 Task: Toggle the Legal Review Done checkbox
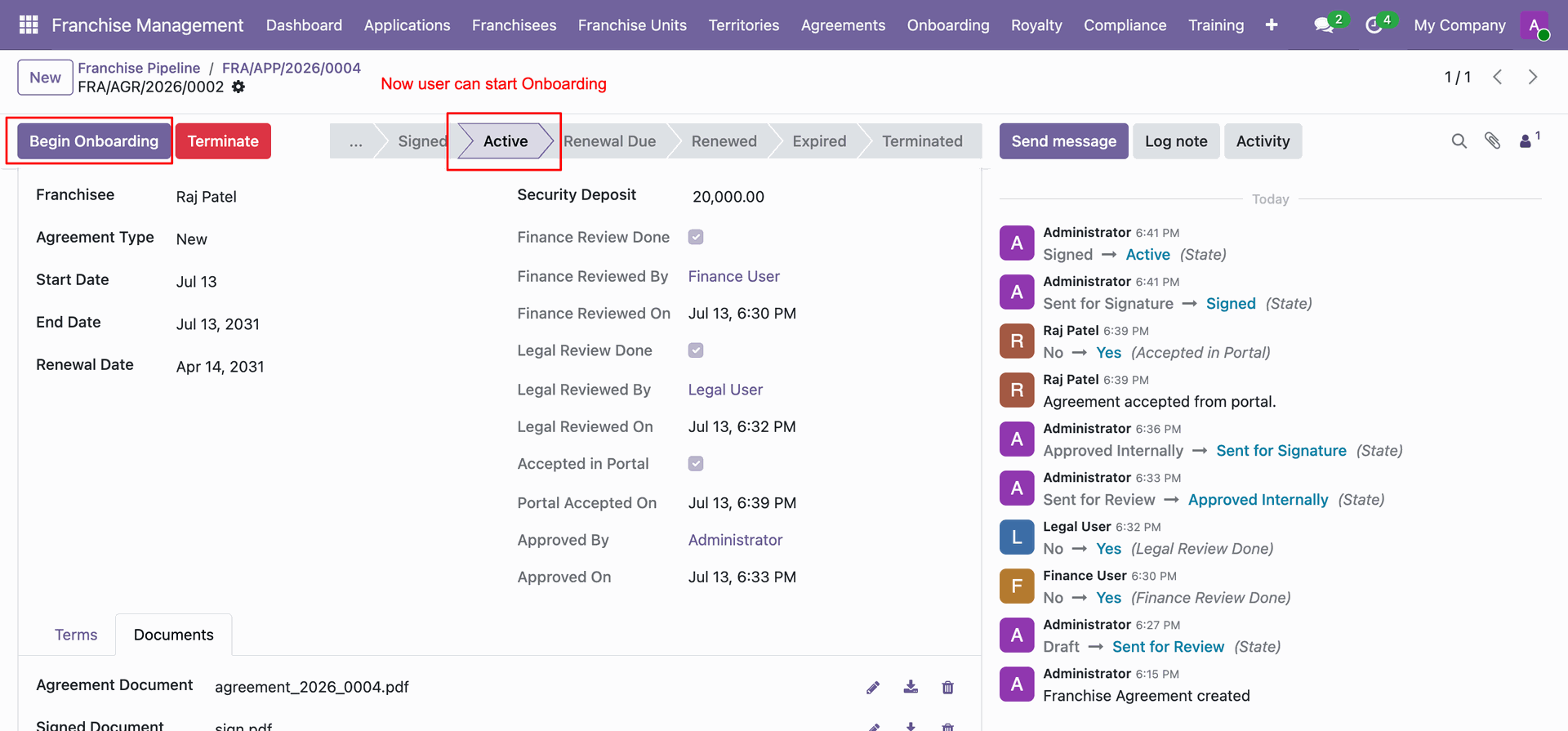pos(696,350)
